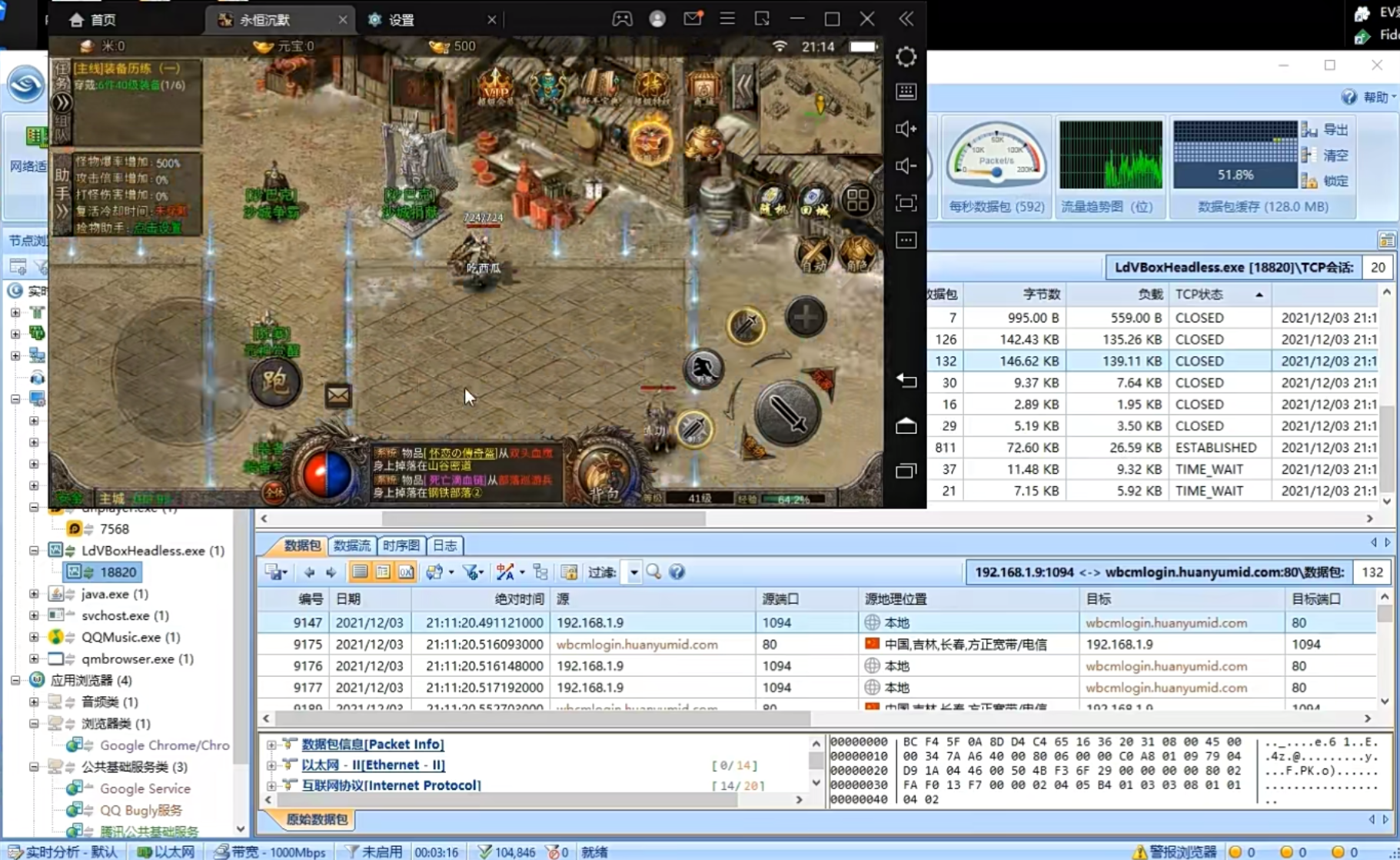Close the 永恒沉默 emulator tab
The width and height of the screenshot is (1400, 860).
pyautogui.click(x=342, y=19)
